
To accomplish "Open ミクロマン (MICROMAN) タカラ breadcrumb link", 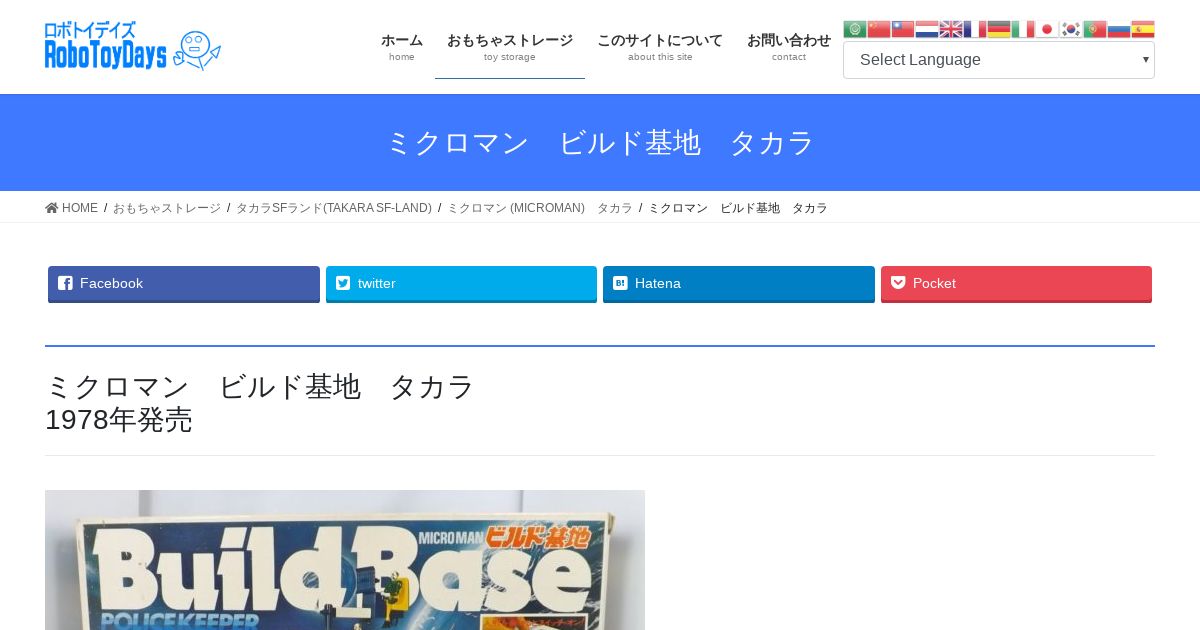I will (x=540, y=208).
